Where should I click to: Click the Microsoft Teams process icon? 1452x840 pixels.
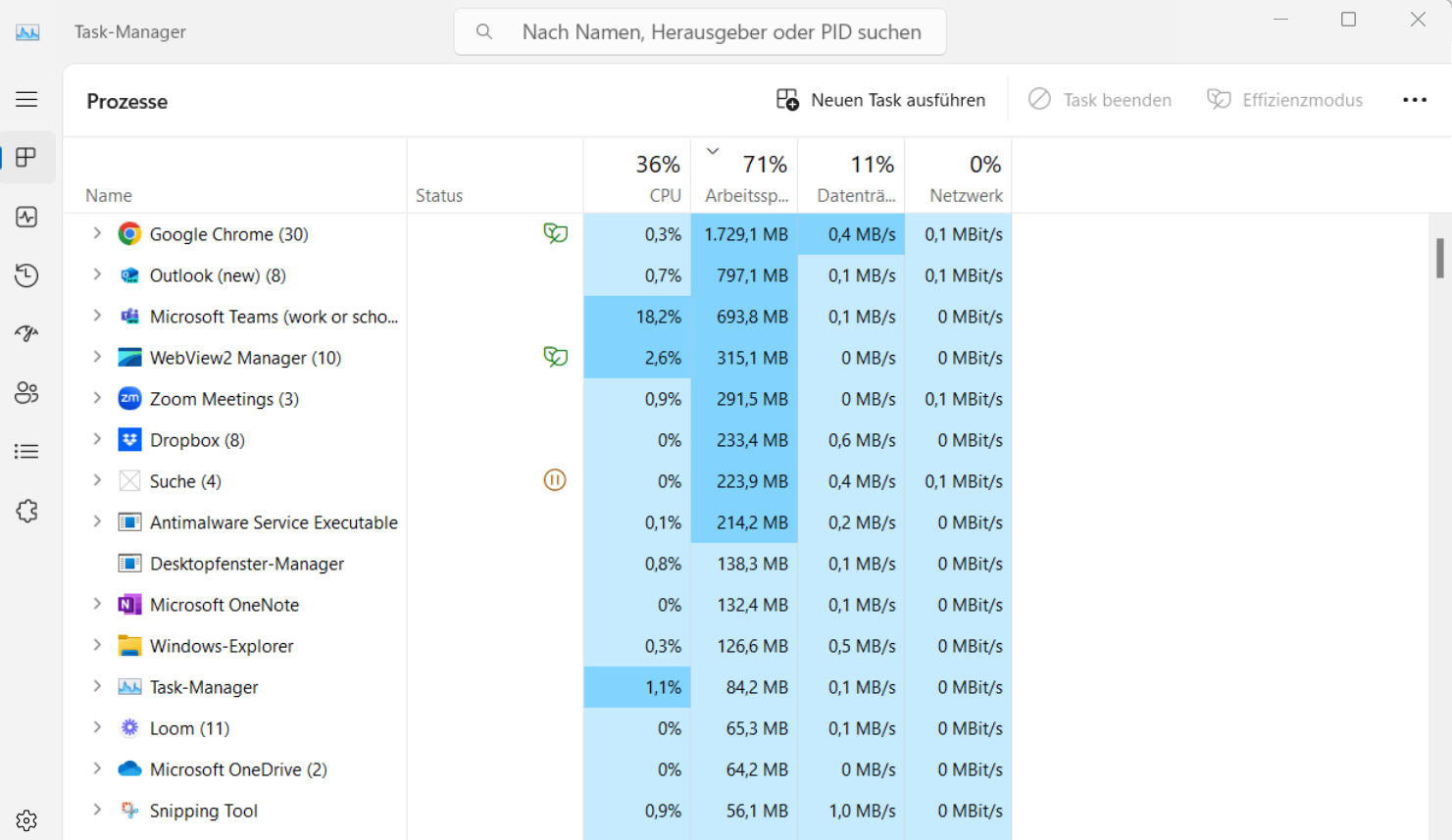point(129,317)
